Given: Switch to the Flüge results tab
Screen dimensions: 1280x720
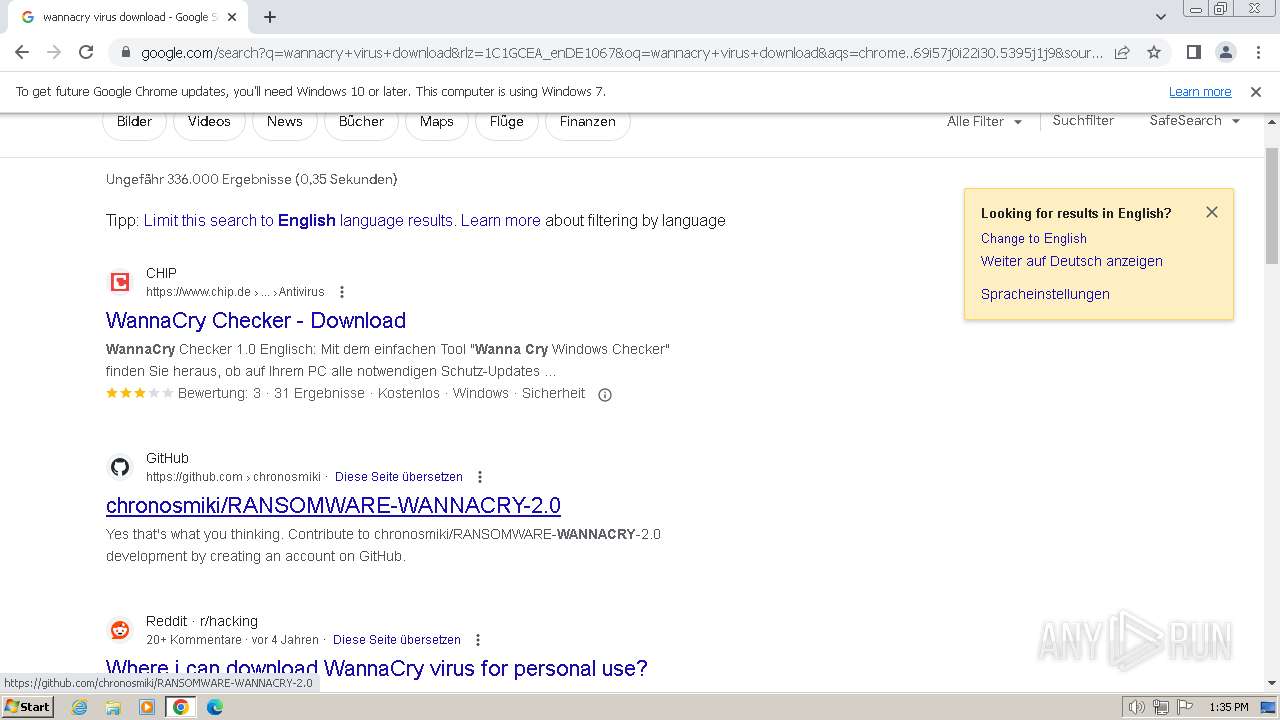Looking at the screenshot, I should (506, 121).
